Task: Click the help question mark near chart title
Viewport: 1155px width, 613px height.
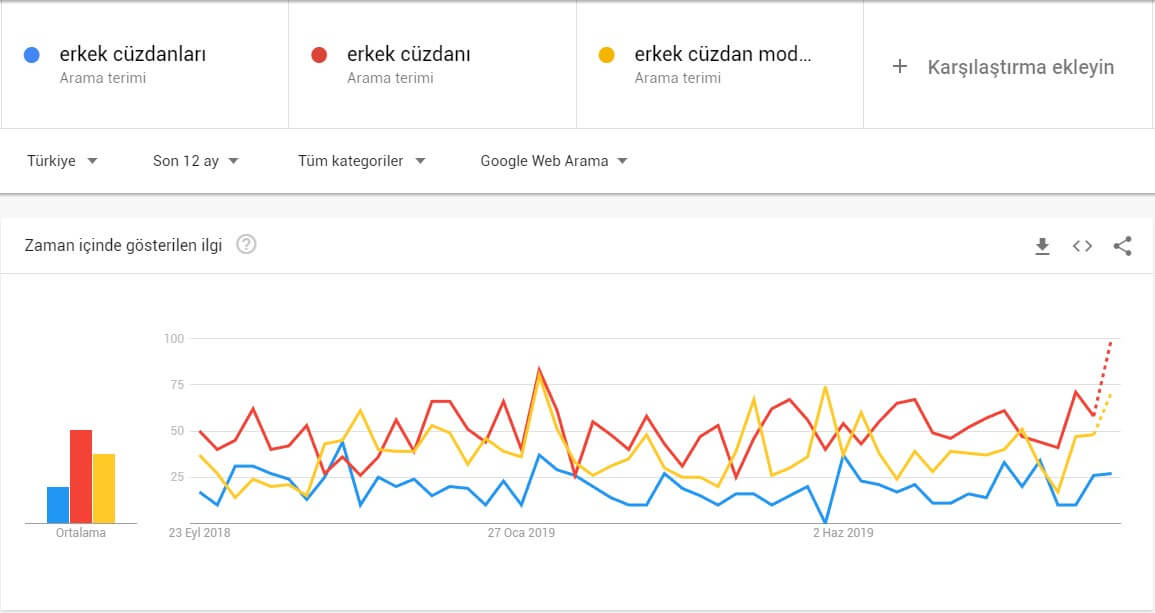Action: 245,243
